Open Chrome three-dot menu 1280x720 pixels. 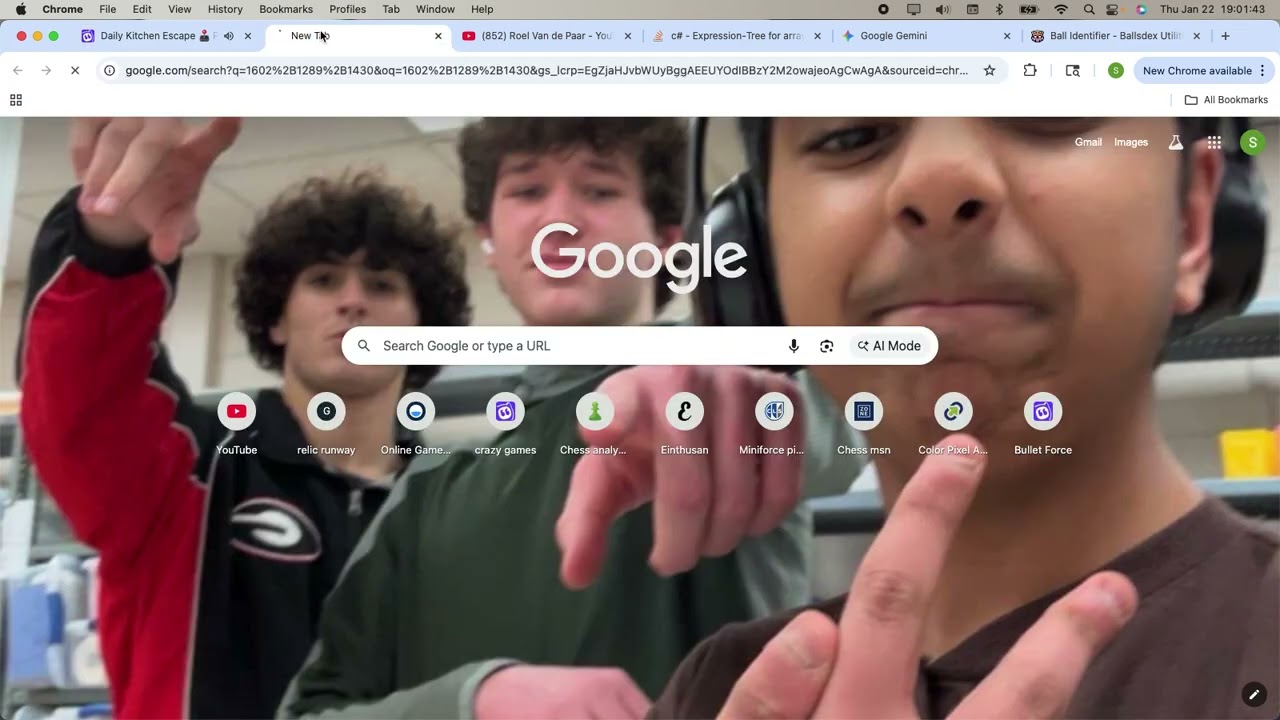[1262, 71]
